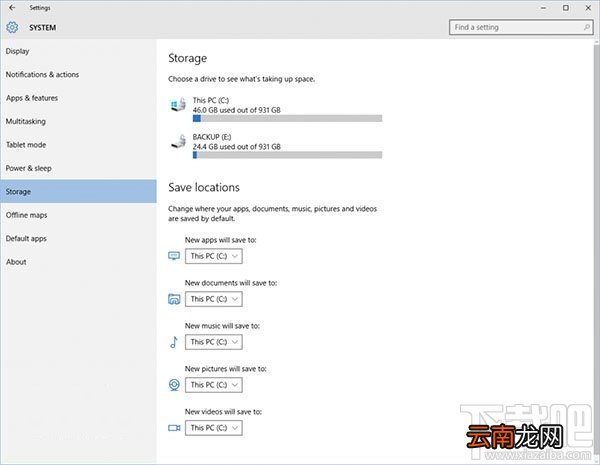Click the video camera icon

click(174, 427)
